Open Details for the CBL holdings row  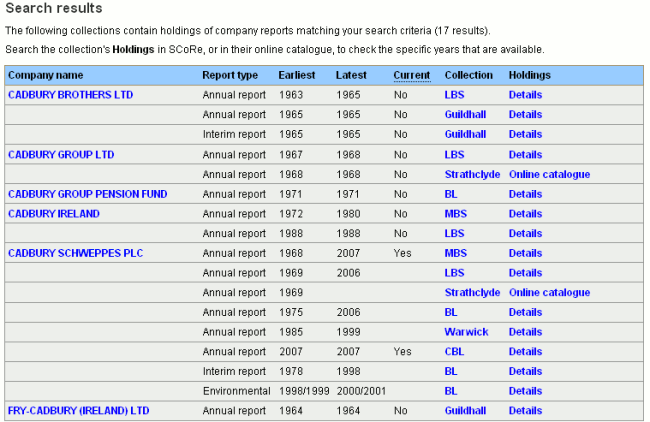point(525,352)
